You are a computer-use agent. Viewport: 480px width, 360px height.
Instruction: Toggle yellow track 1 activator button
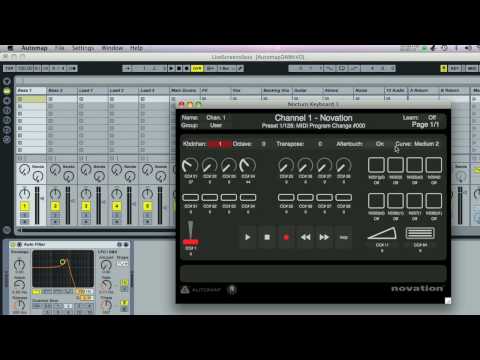(x=24, y=206)
